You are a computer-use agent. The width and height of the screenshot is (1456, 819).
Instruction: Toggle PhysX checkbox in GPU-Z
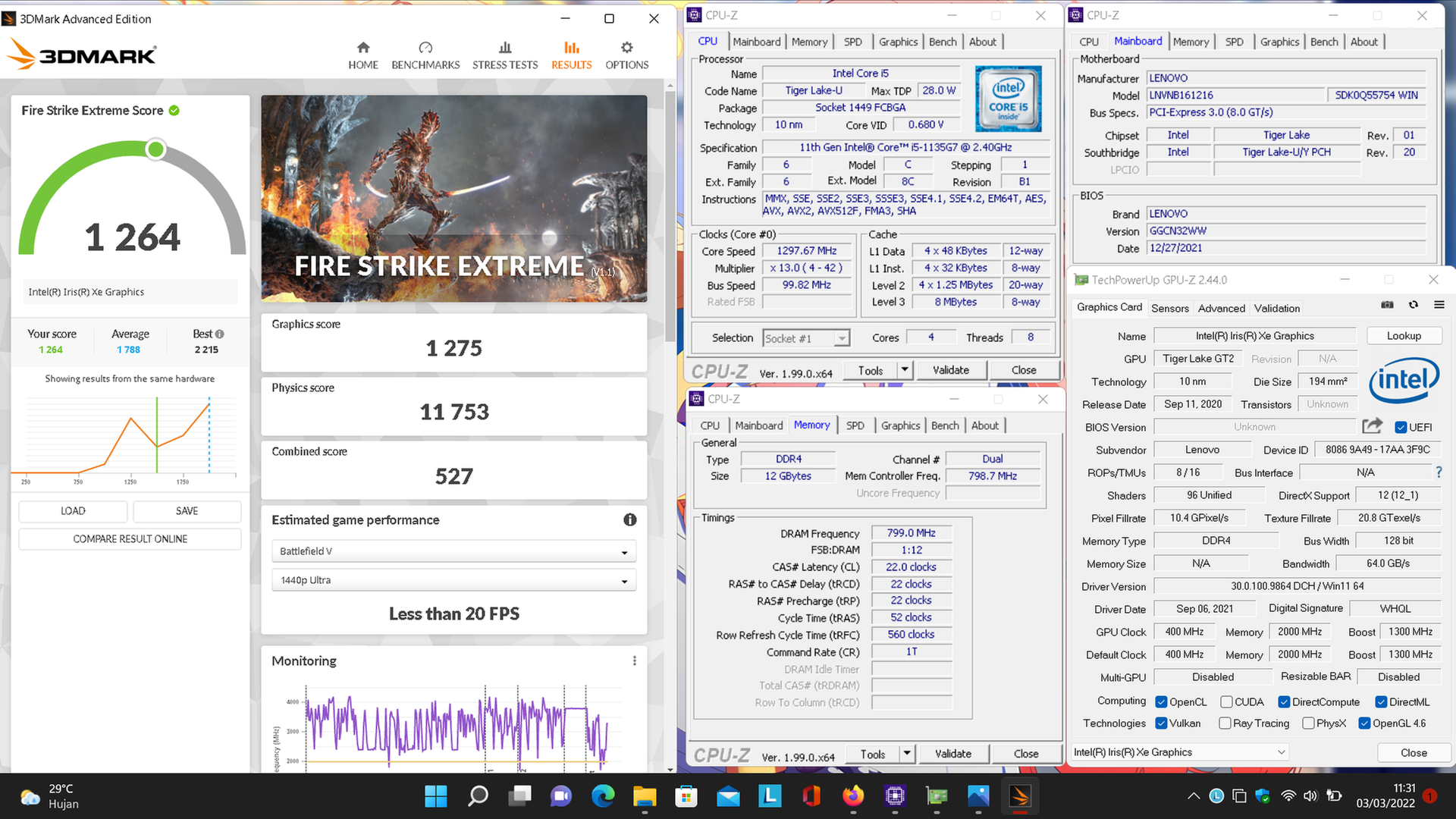[x=1308, y=723]
